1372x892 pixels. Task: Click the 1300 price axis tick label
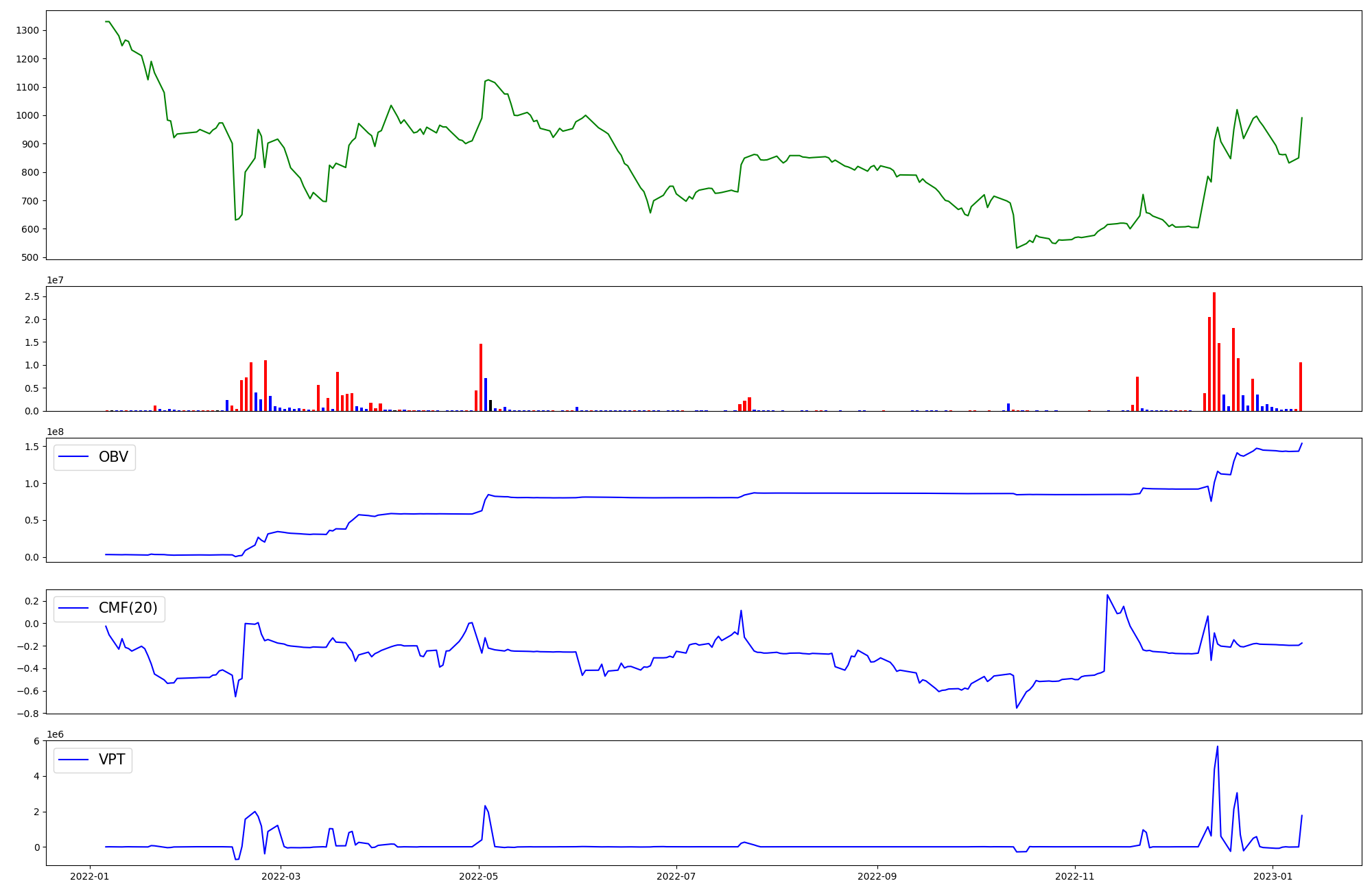[x=28, y=30]
